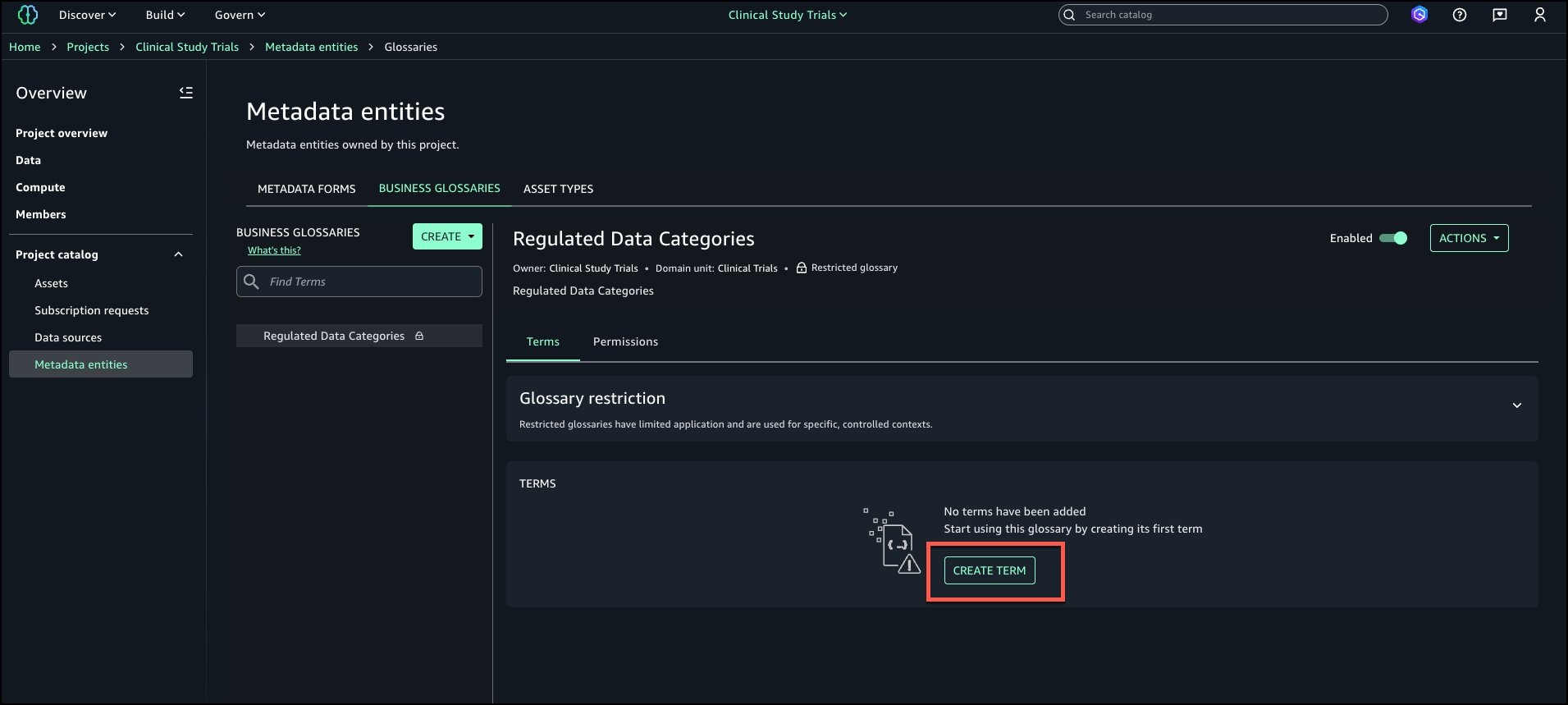This screenshot has height=705, width=1568.
Task: Open the Clinical Study Trials project selector
Action: point(787,15)
